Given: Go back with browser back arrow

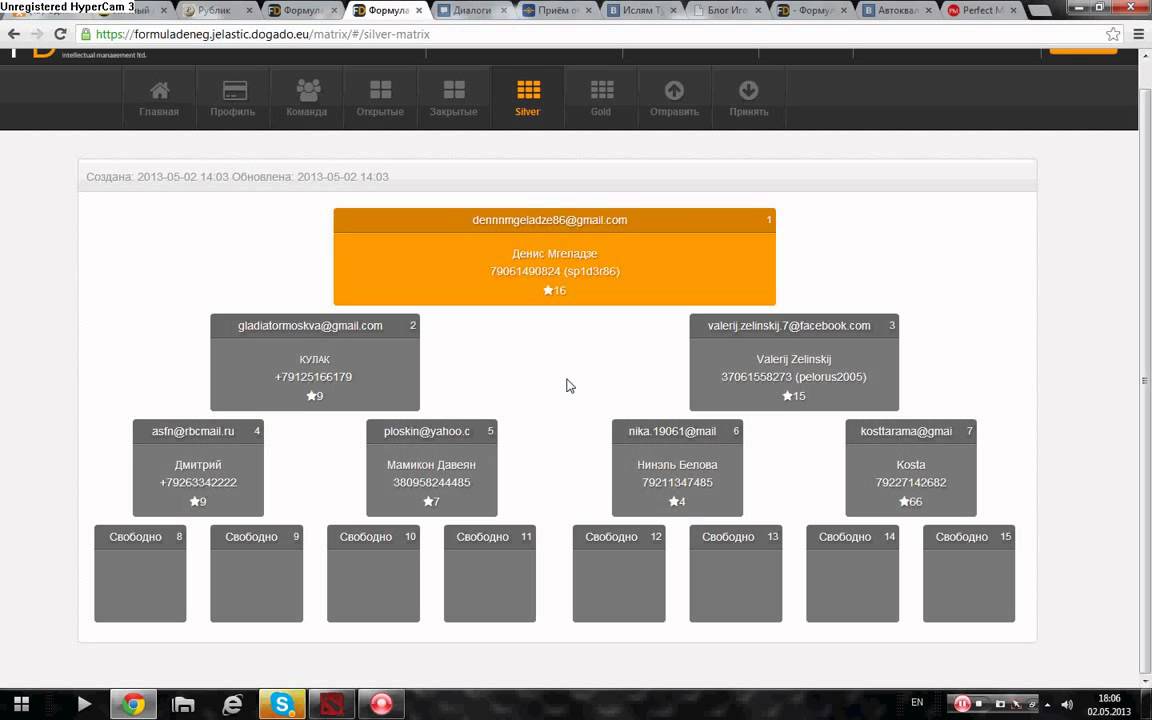Looking at the screenshot, I should [14, 34].
